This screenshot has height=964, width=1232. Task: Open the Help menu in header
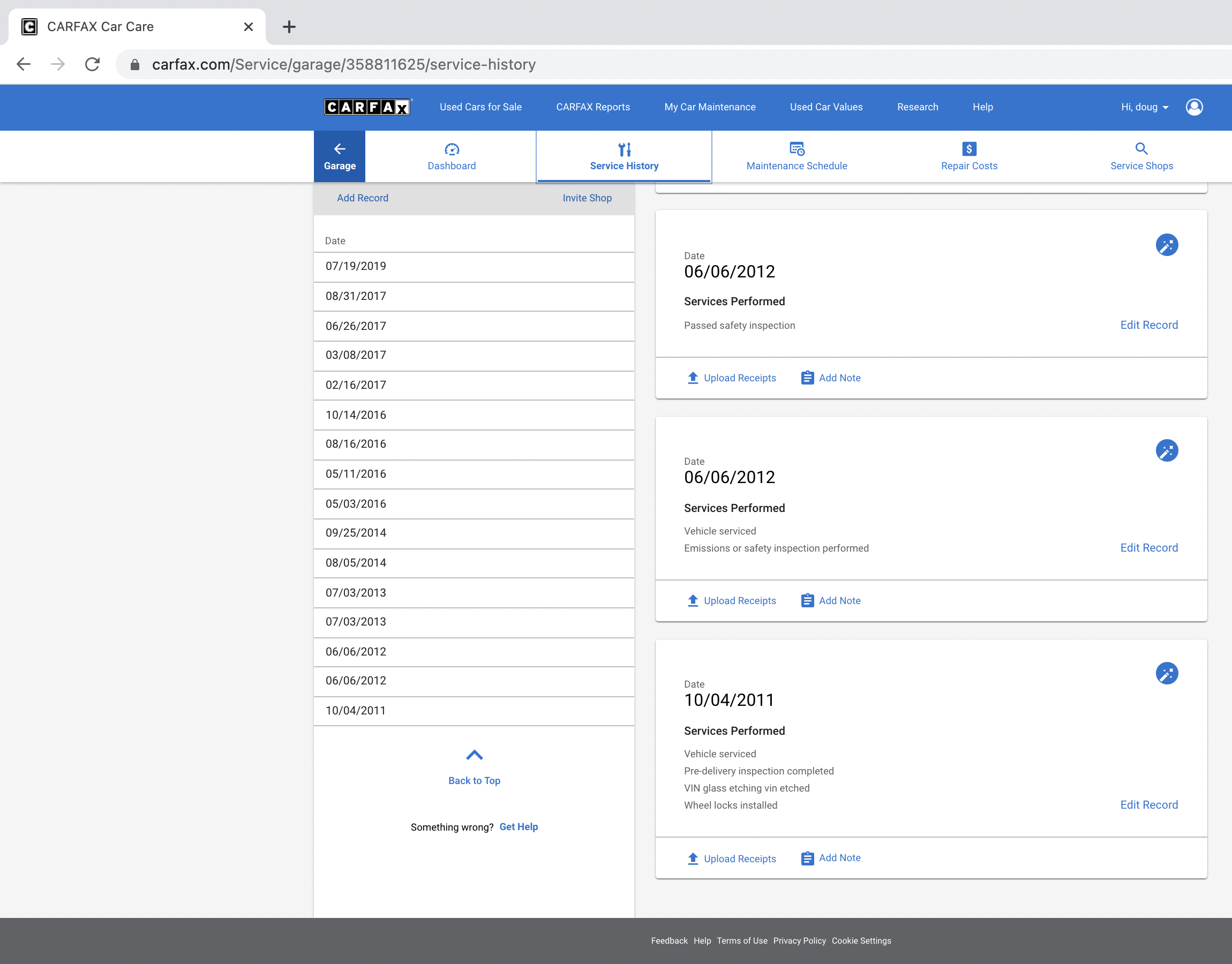pyautogui.click(x=982, y=107)
